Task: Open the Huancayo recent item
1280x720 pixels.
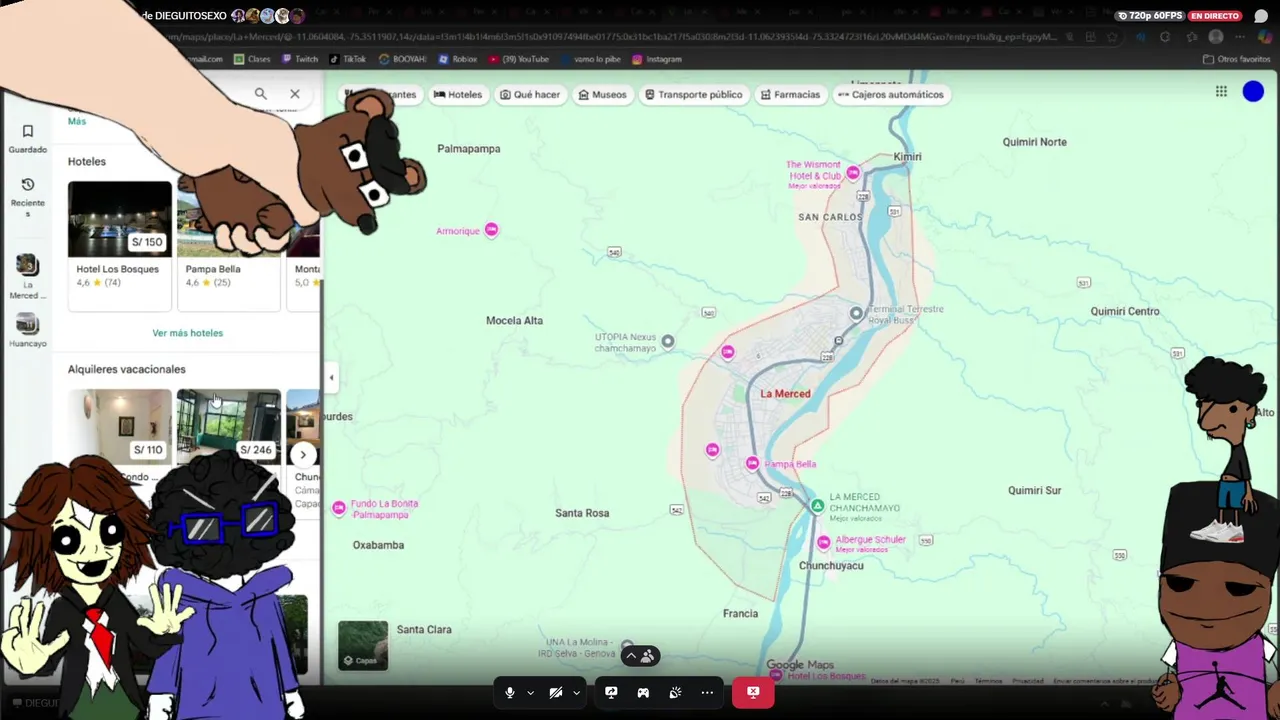Action: 28,330
